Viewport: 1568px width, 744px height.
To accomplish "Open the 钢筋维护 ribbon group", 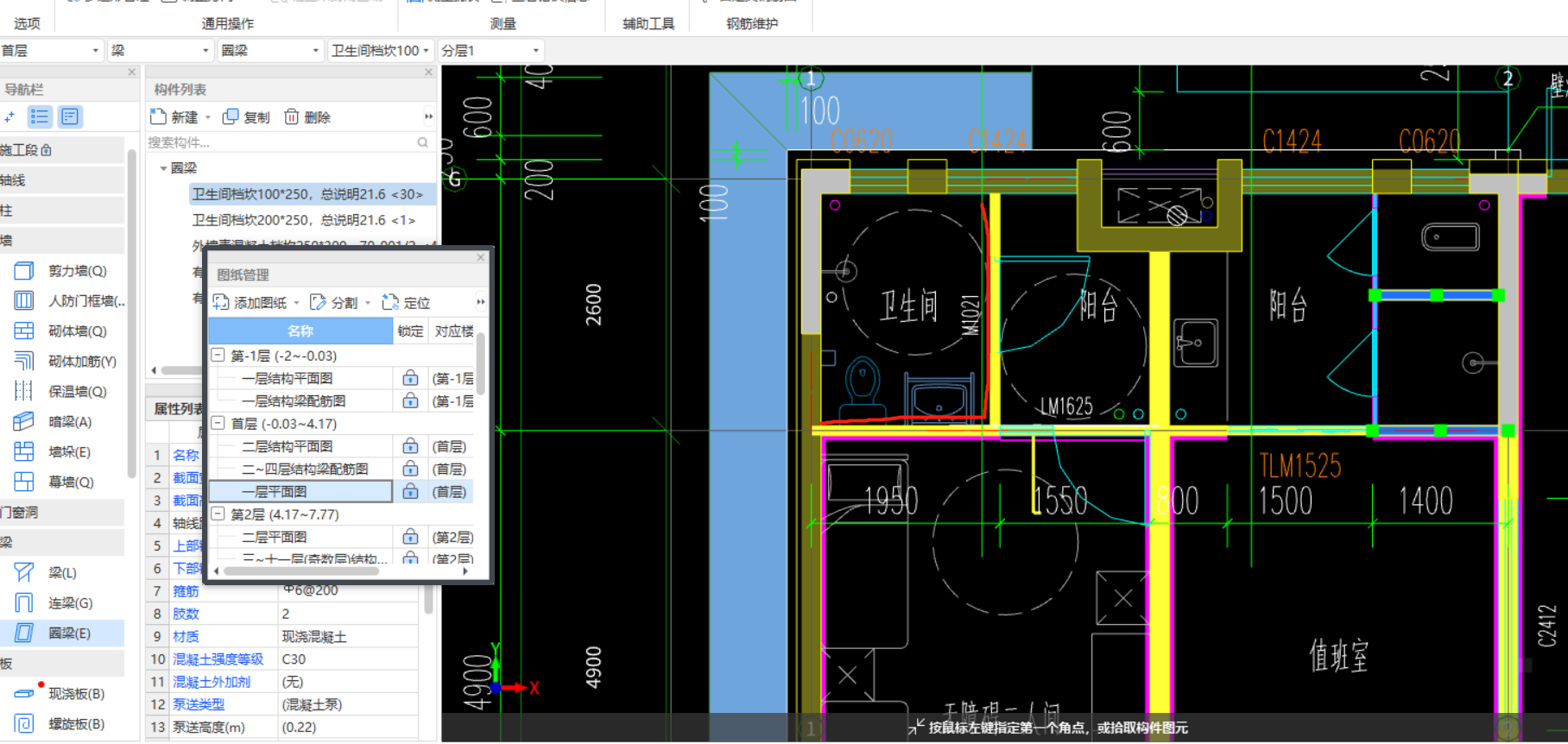I will (x=752, y=23).
